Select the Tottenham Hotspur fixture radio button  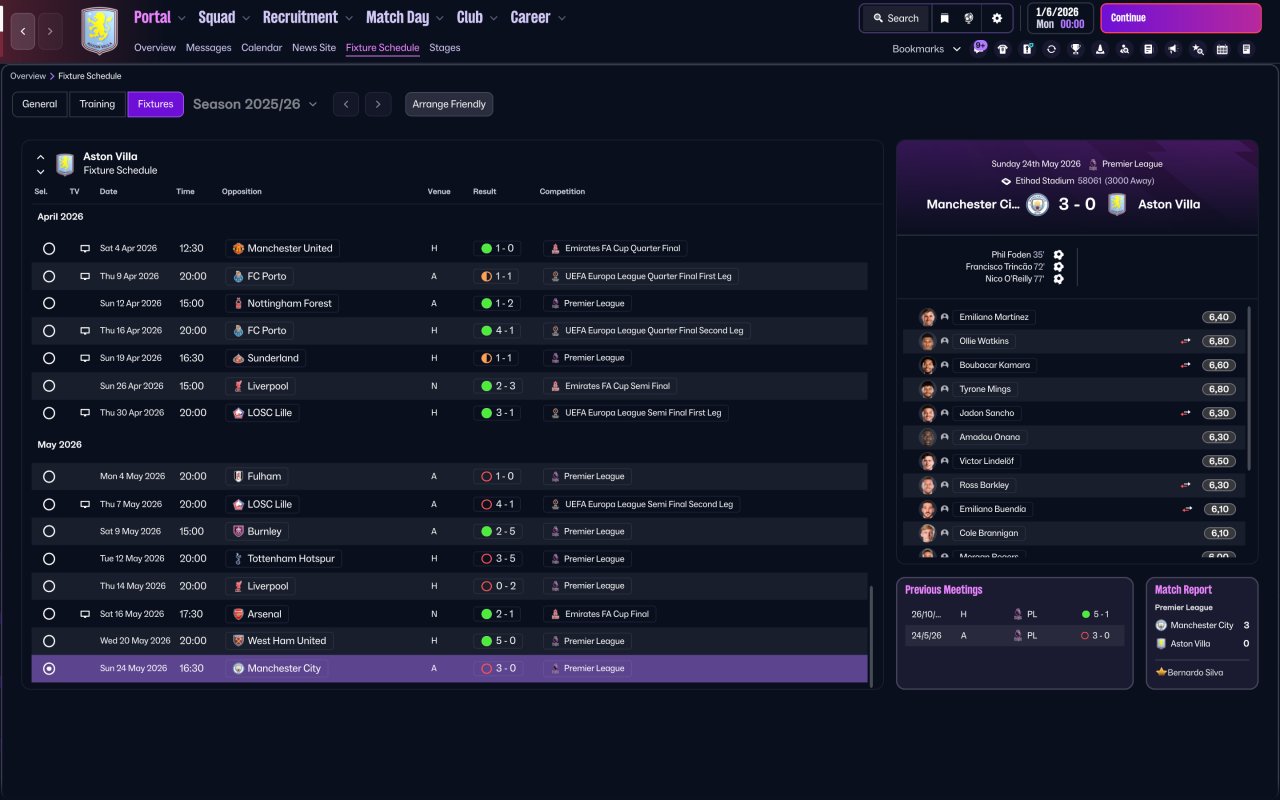click(x=49, y=559)
